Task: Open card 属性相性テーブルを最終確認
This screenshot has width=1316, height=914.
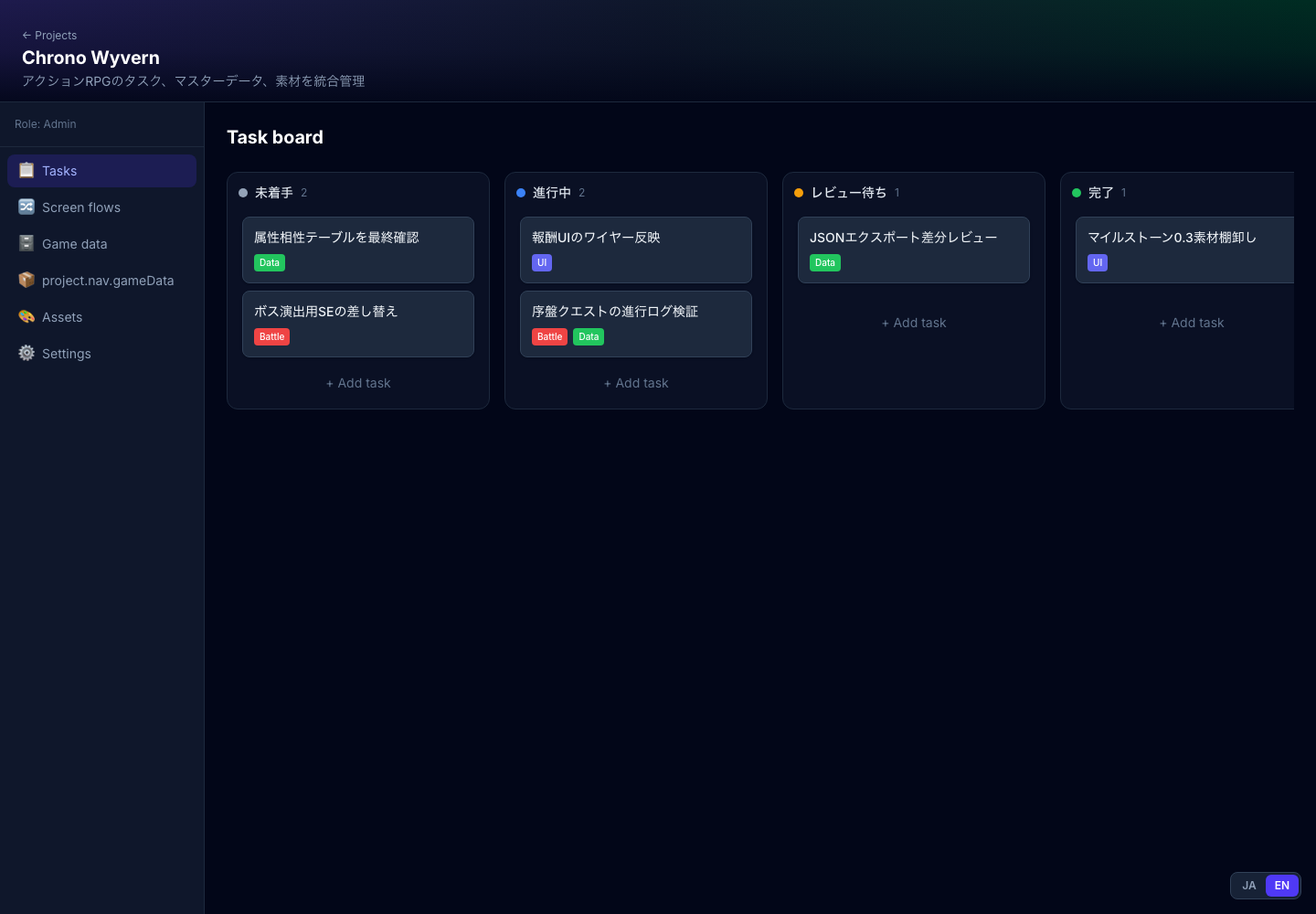Action: (358, 250)
